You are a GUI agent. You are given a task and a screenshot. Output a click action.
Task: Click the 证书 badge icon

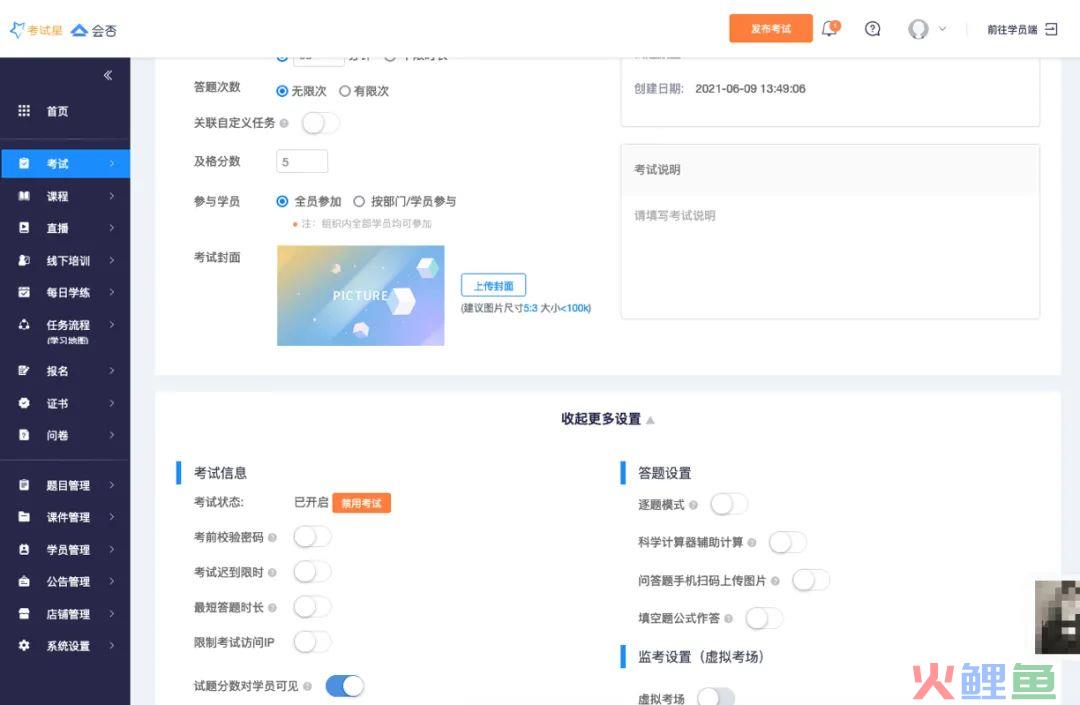tap(24, 403)
